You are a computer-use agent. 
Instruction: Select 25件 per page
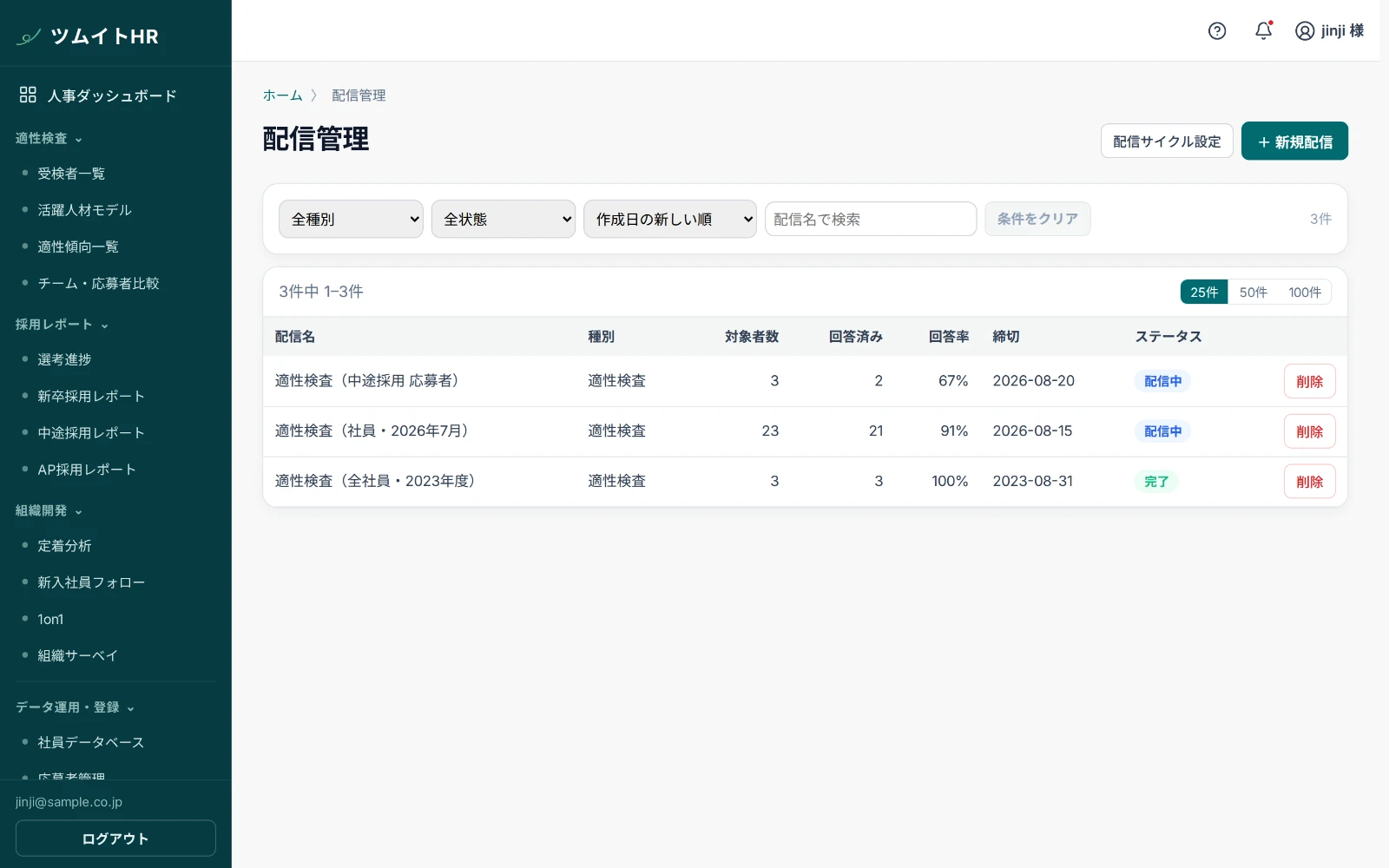tap(1204, 293)
